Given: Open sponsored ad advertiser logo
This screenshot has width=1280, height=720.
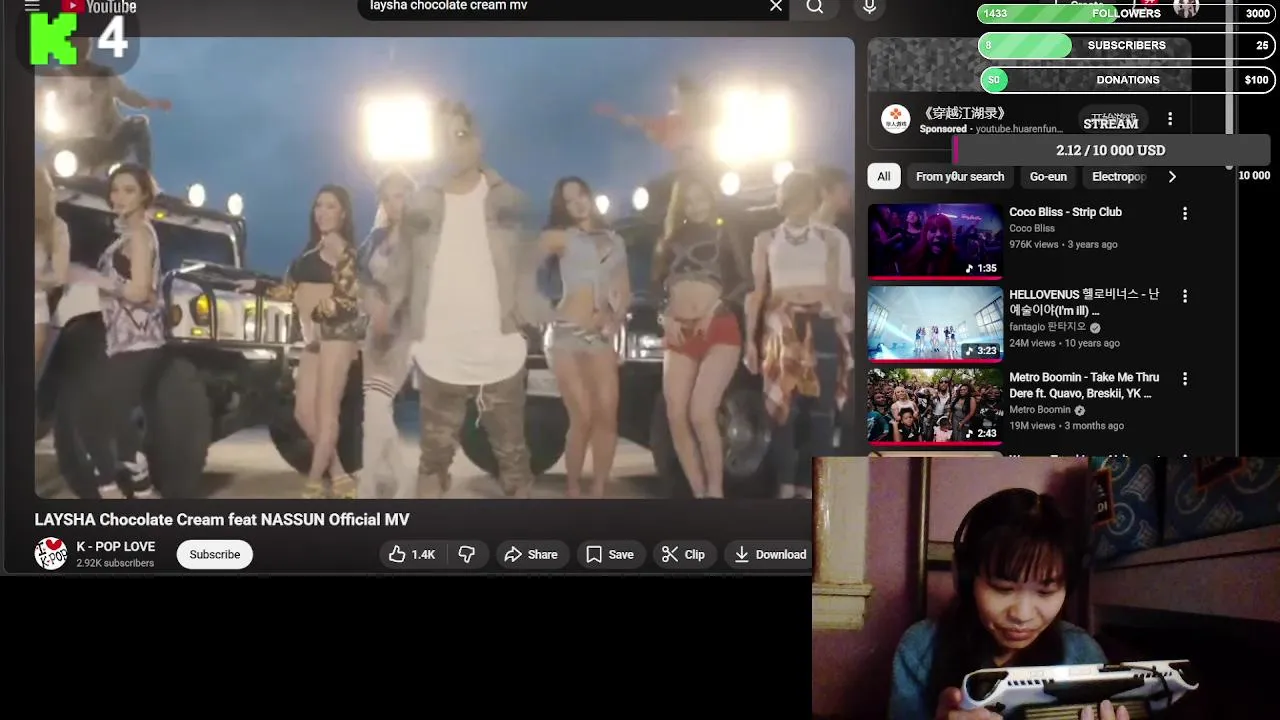Looking at the screenshot, I should point(895,119).
